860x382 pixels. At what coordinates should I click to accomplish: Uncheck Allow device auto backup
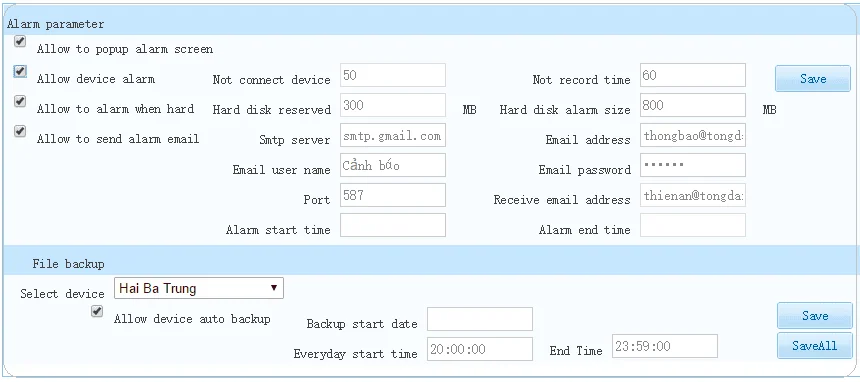pyautogui.click(x=97, y=311)
